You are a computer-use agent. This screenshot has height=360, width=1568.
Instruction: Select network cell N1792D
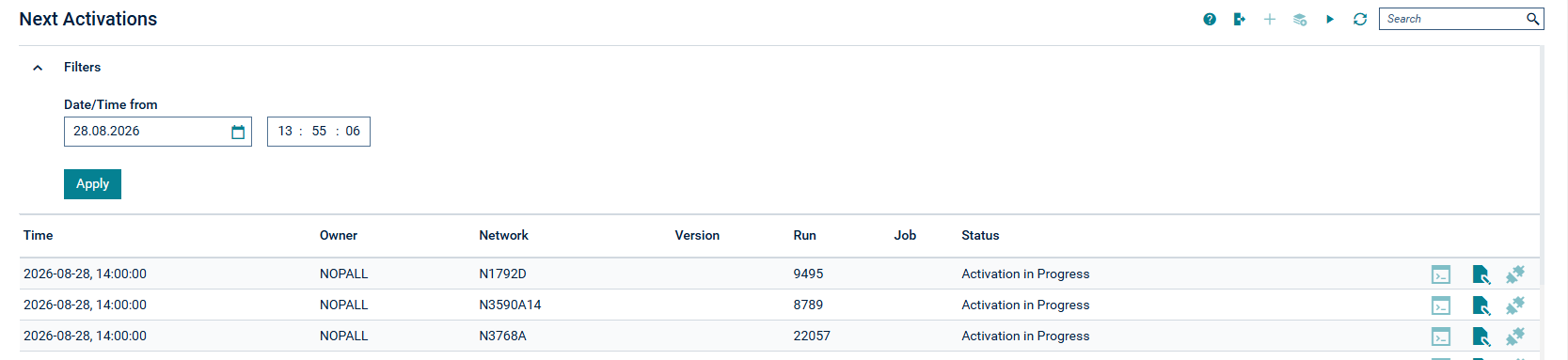click(503, 274)
